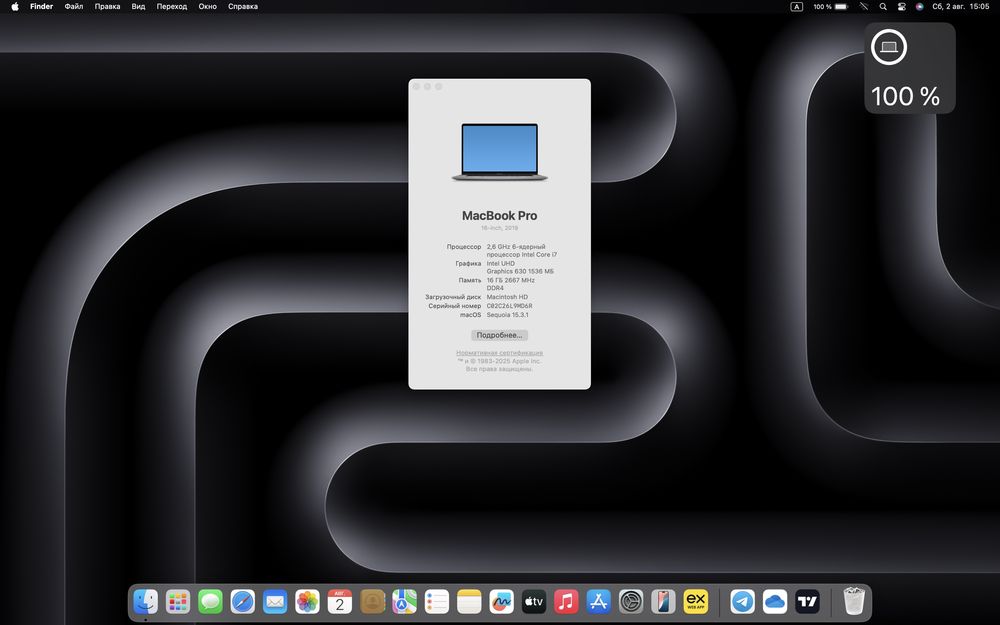Launch Telegram from the Dock
1000x625 pixels.
[x=742, y=601]
